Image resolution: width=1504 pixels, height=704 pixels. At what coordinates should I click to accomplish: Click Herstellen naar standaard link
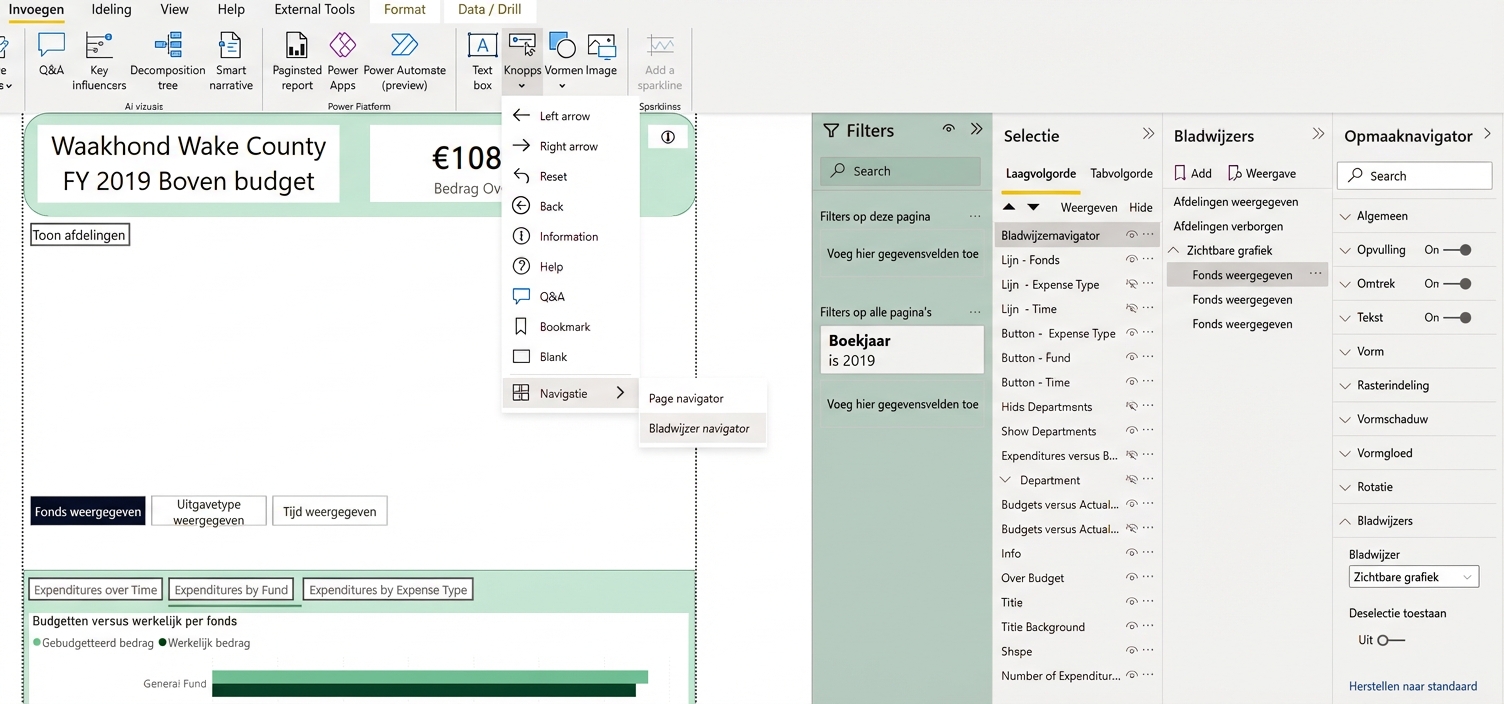pos(1412,686)
